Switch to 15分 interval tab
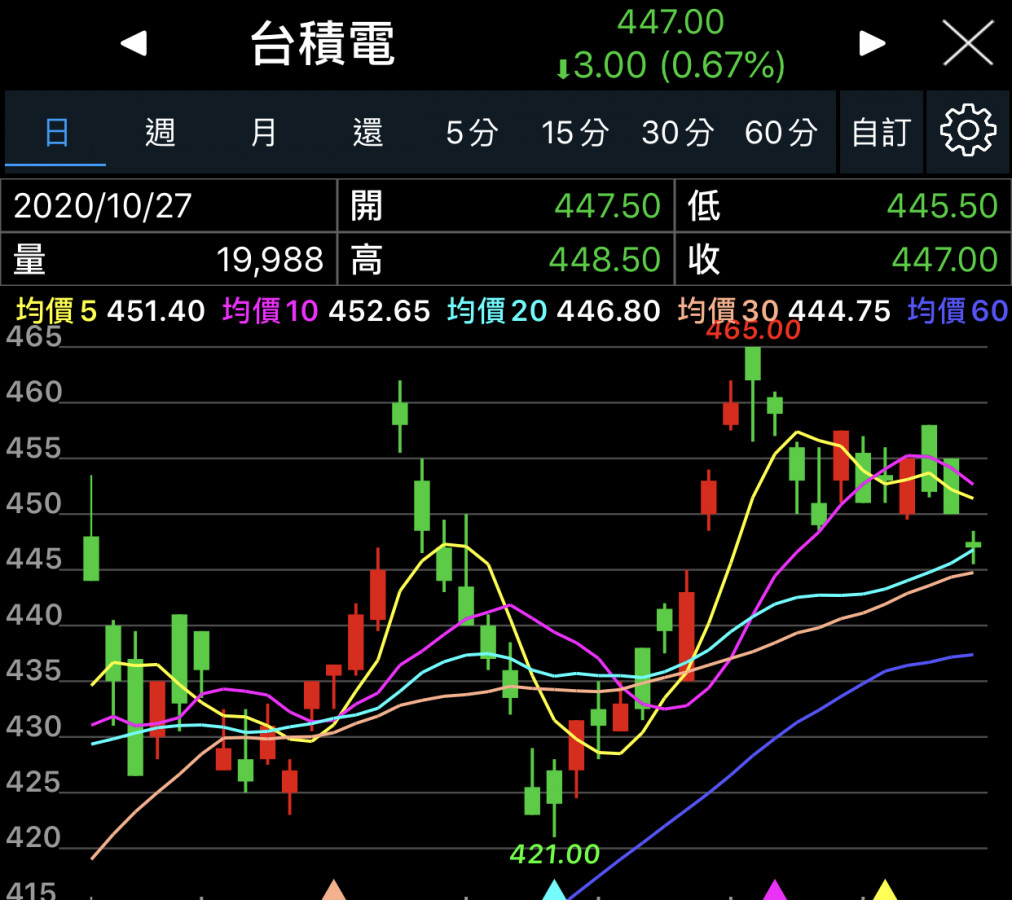The width and height of the screenshot is (1012, 900). (574, 132)
